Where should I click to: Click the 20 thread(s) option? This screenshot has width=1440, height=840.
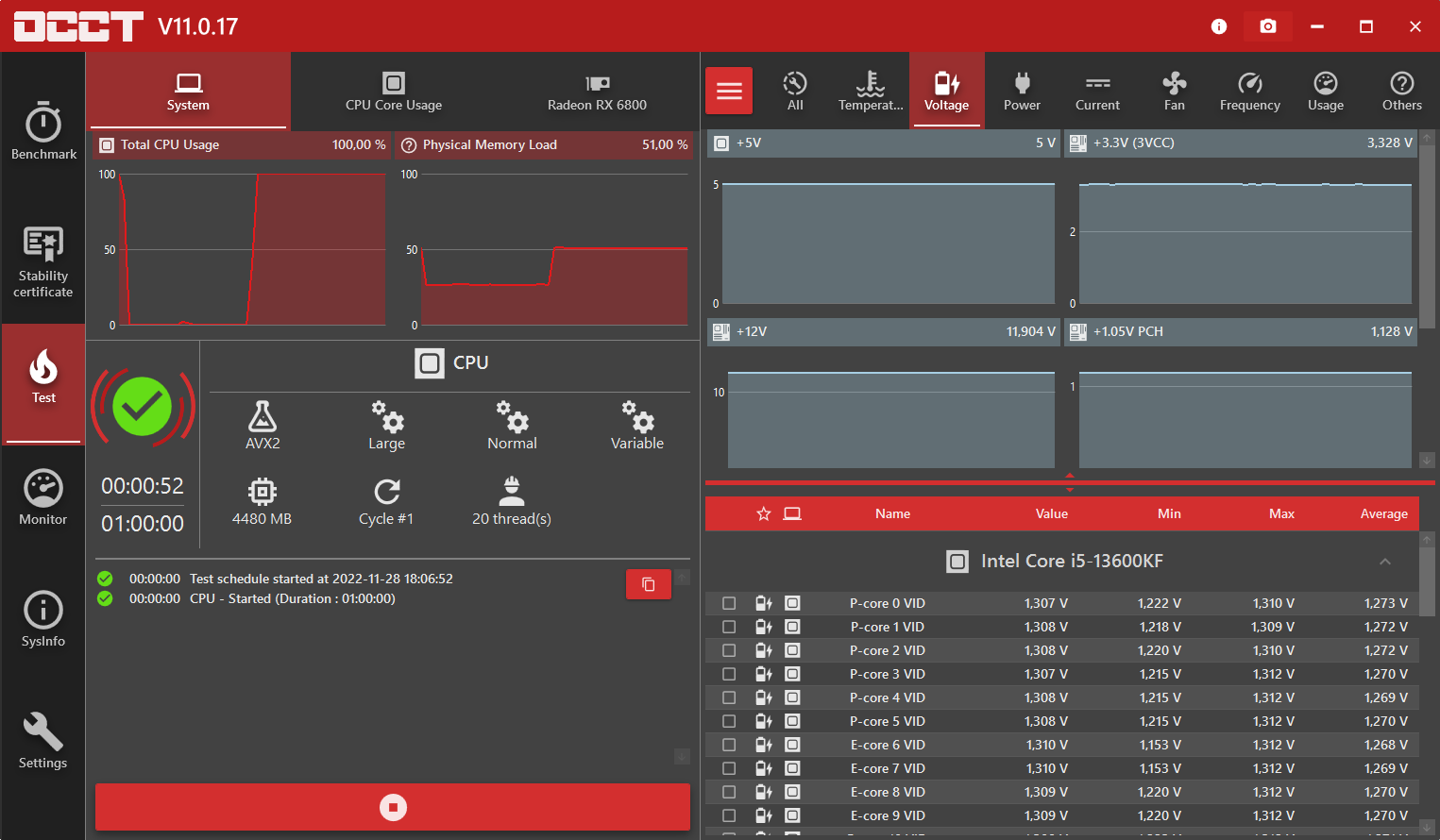512,502
